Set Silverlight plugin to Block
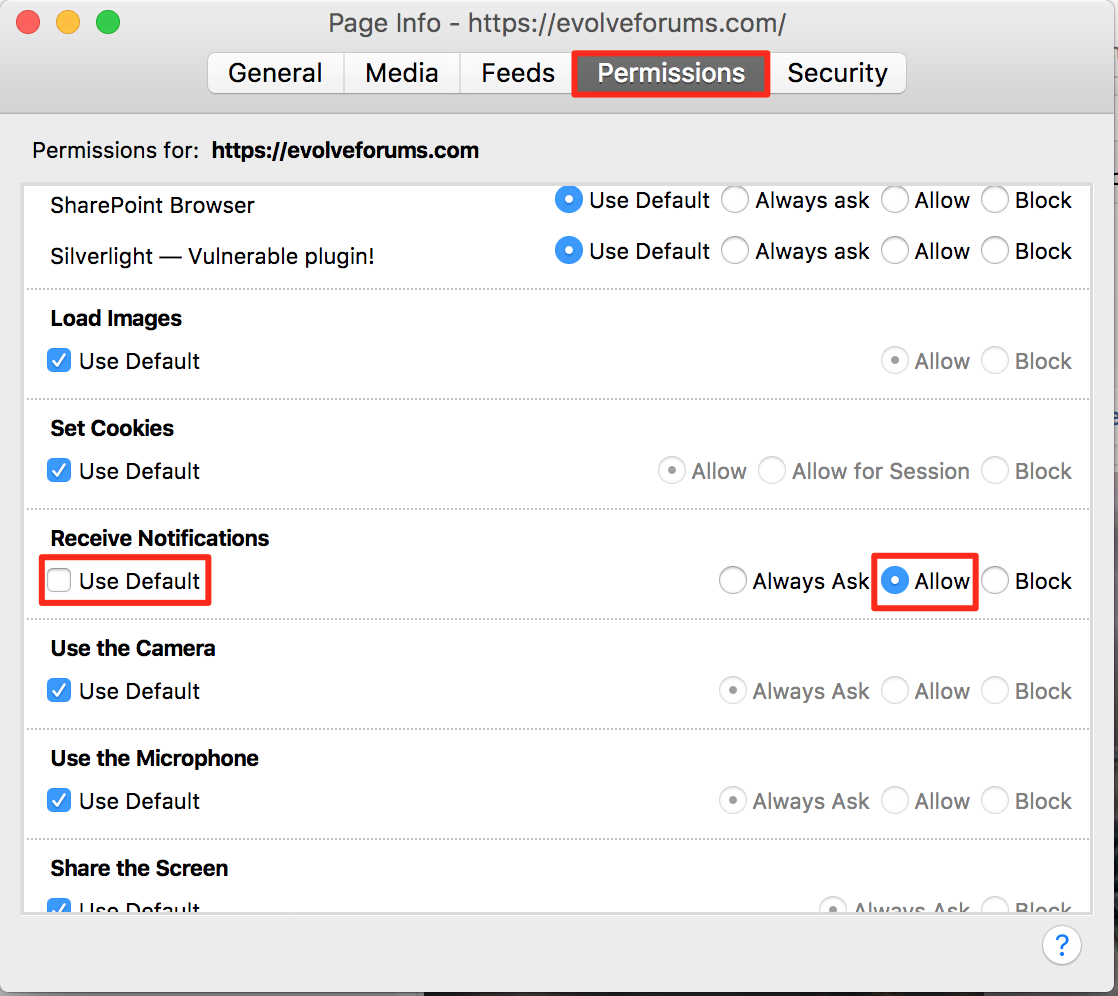1118x996 pixels. pos(995,251)
